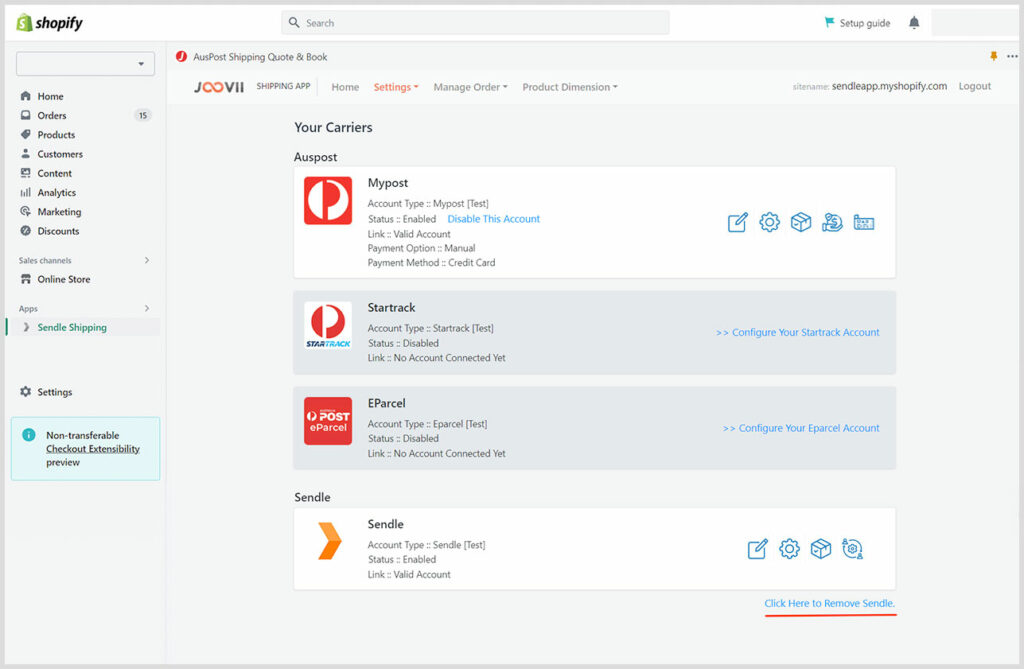Screen dimensions: 1024x669
Task: Click the "EParcel" carrier name
Action: pos(387,403)
